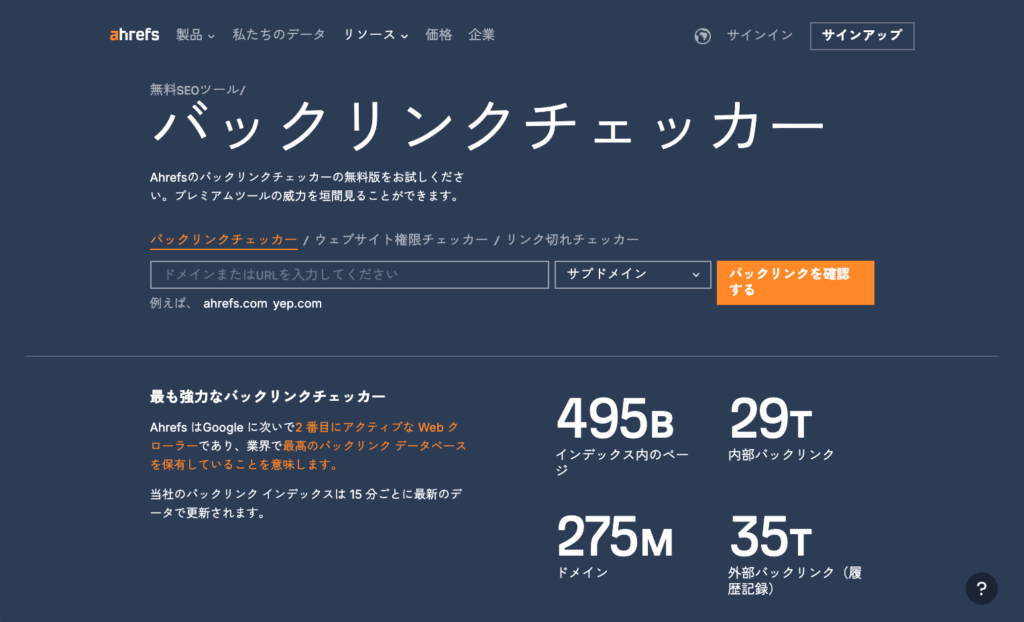Screen dimensions: 1024x622
Task: Switch to ウェブサイト権限チェッカー tab
Action: (401, 240)
